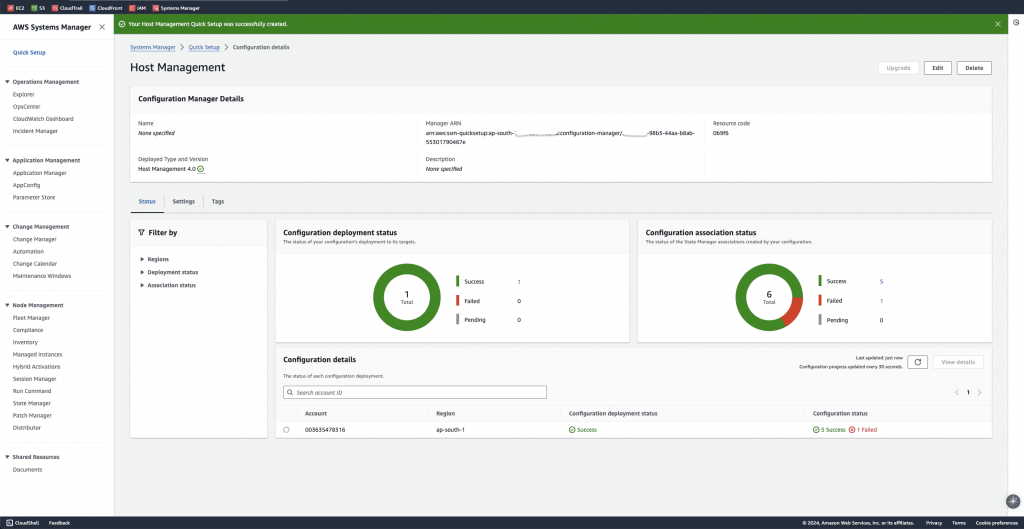Select the radio button for account 003635478316
Viewport: 1024px width, 529px height.
(286, 430)
